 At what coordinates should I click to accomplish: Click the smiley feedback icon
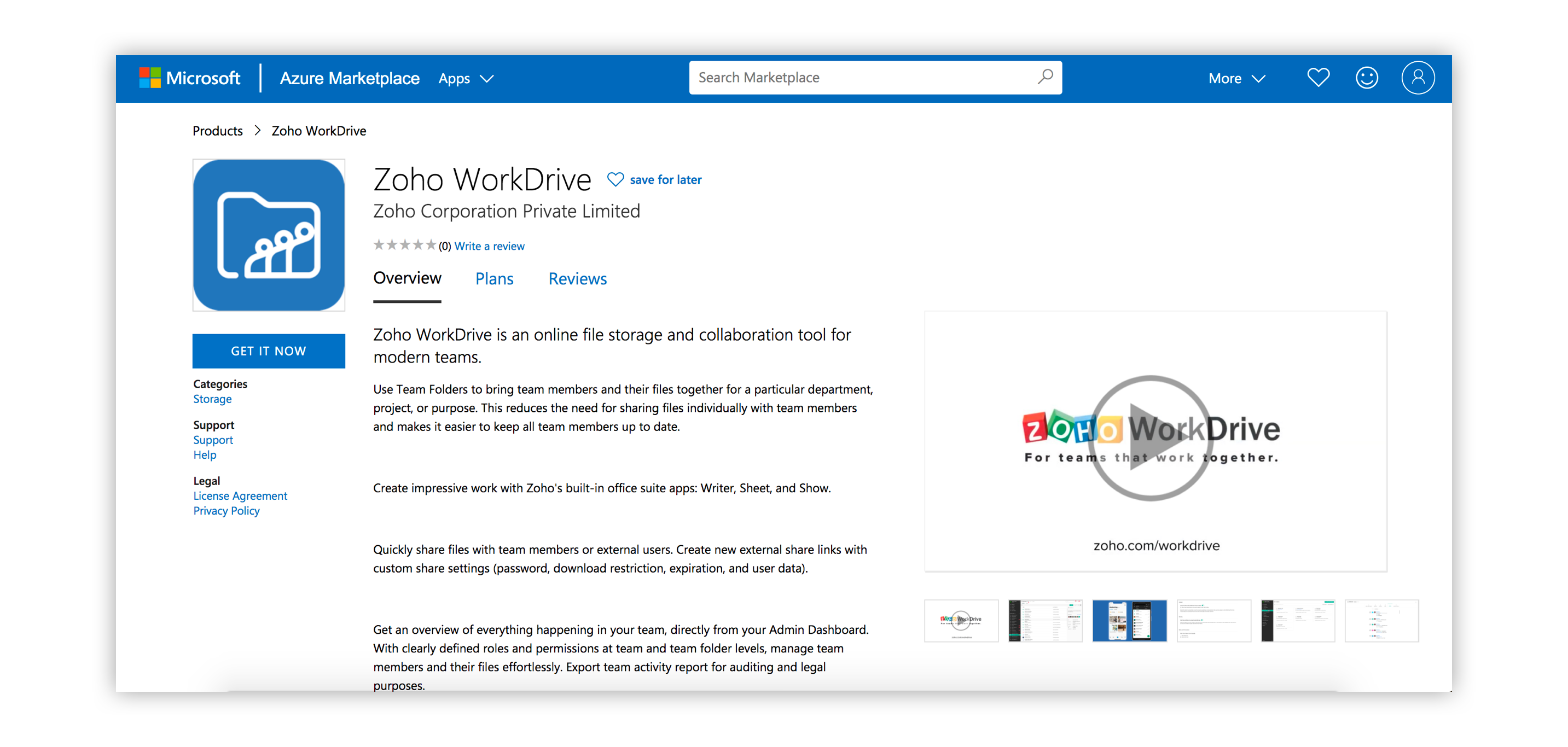click(x=1366, y=78)
